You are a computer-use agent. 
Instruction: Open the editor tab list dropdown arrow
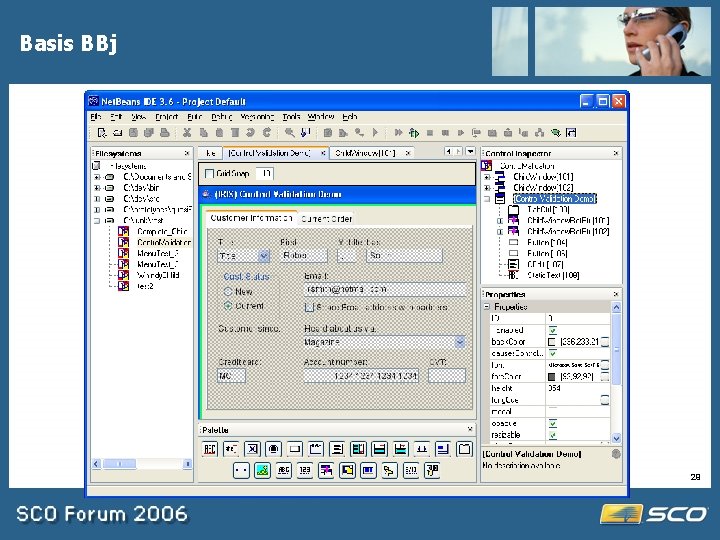[x=470, y=151]
